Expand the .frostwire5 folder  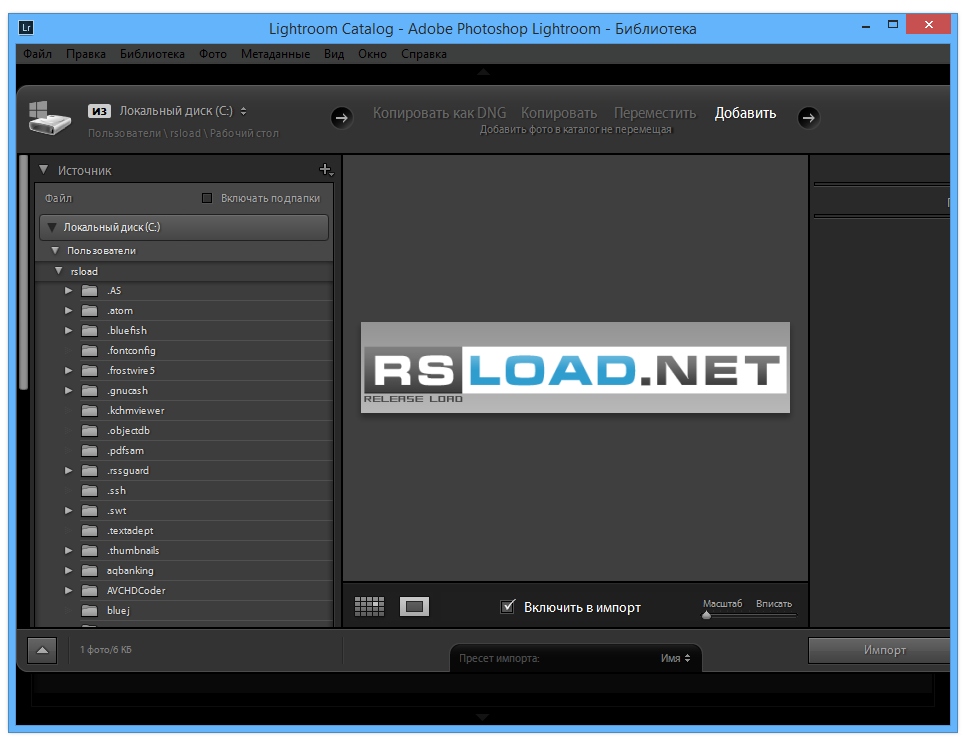pyautogui.click(x=69, y=371)
